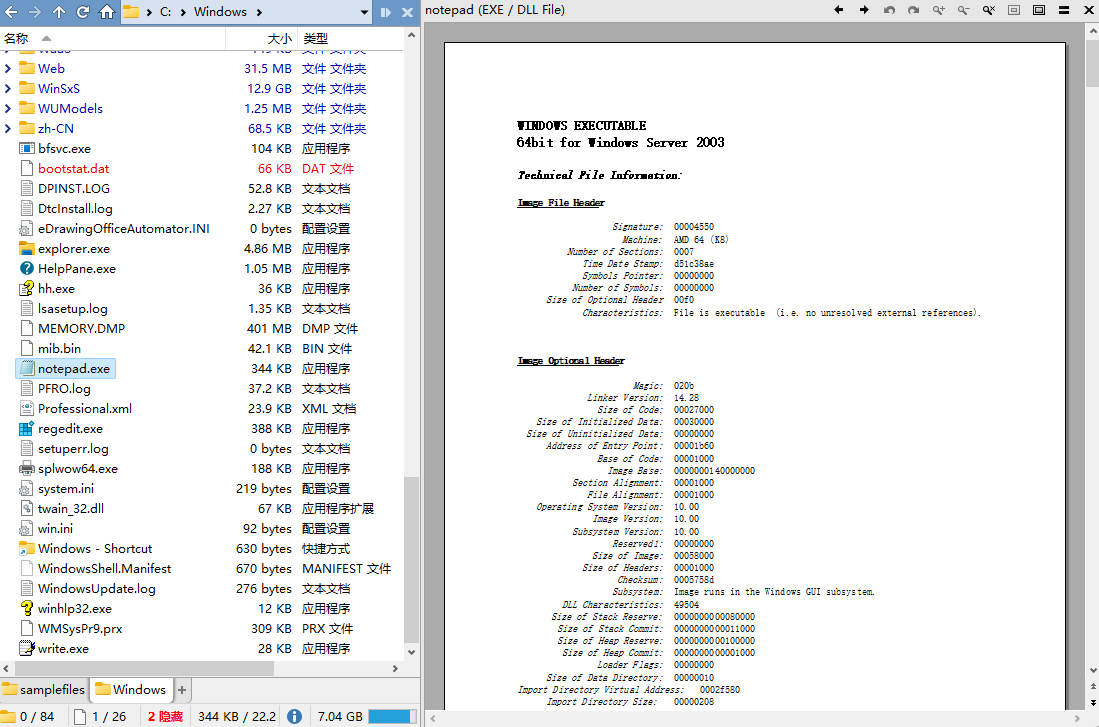Rotate the preview clockwise

click(914, 10)
